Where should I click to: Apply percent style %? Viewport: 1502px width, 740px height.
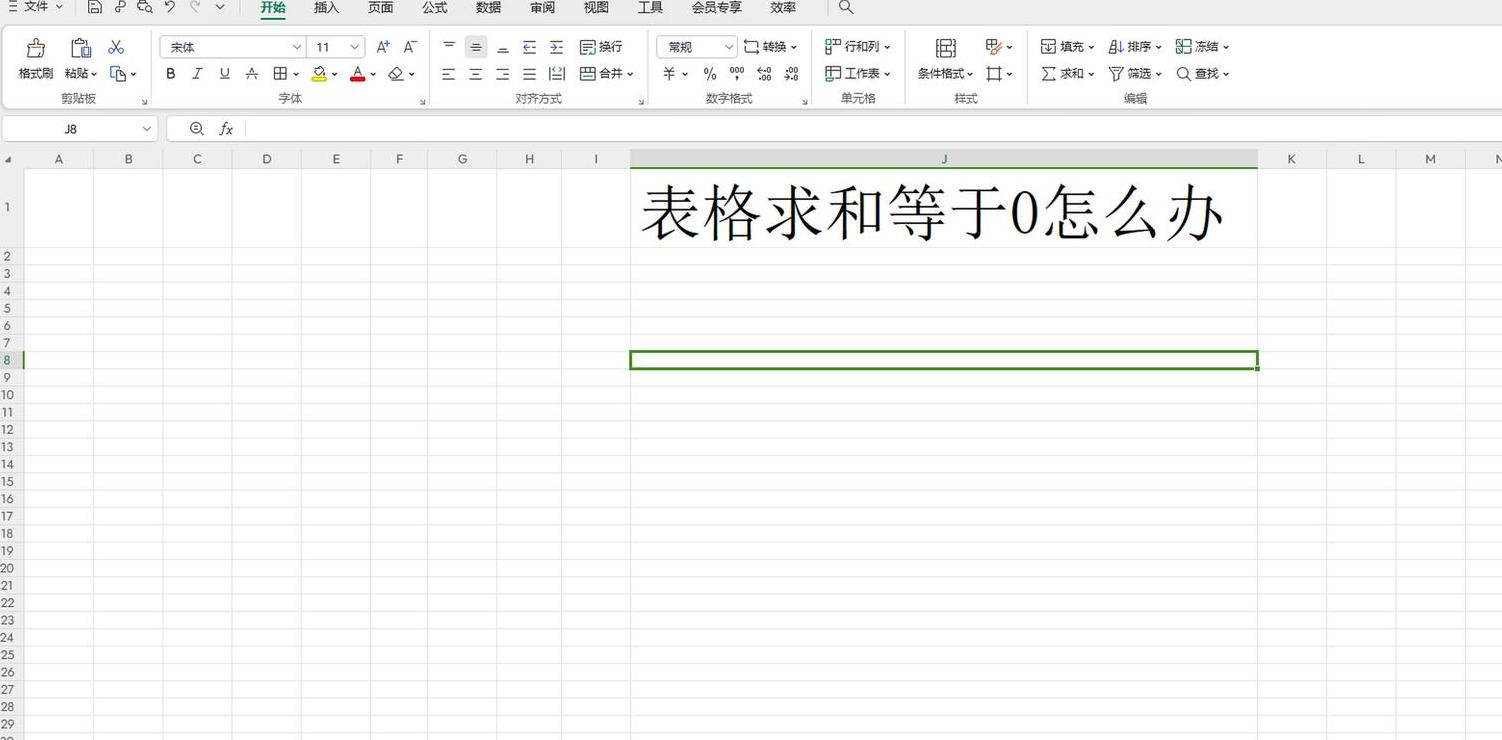pos(710,74)
